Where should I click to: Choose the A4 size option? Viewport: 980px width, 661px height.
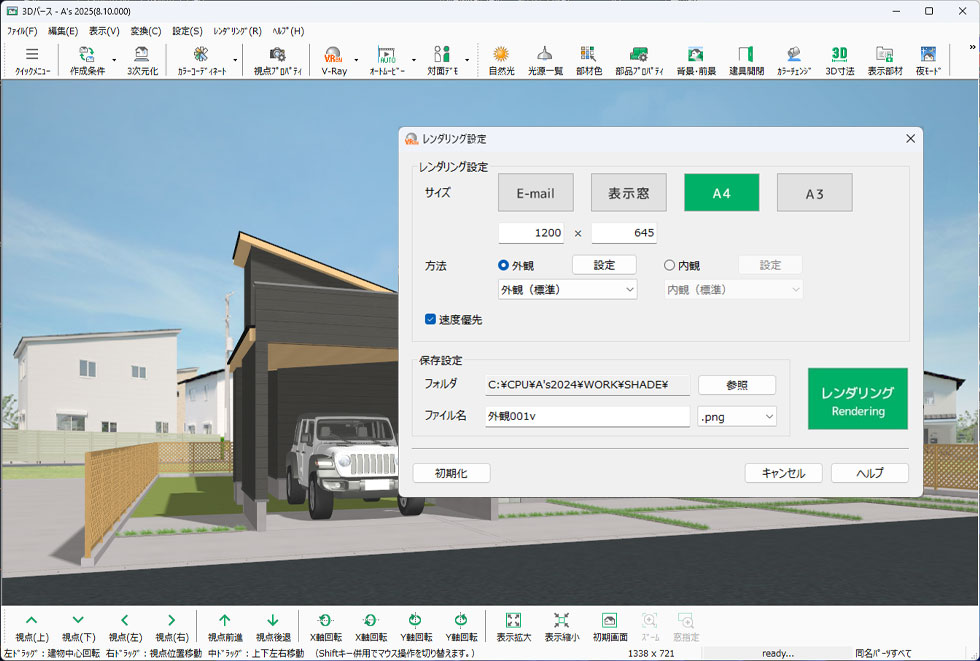point(722,193)
